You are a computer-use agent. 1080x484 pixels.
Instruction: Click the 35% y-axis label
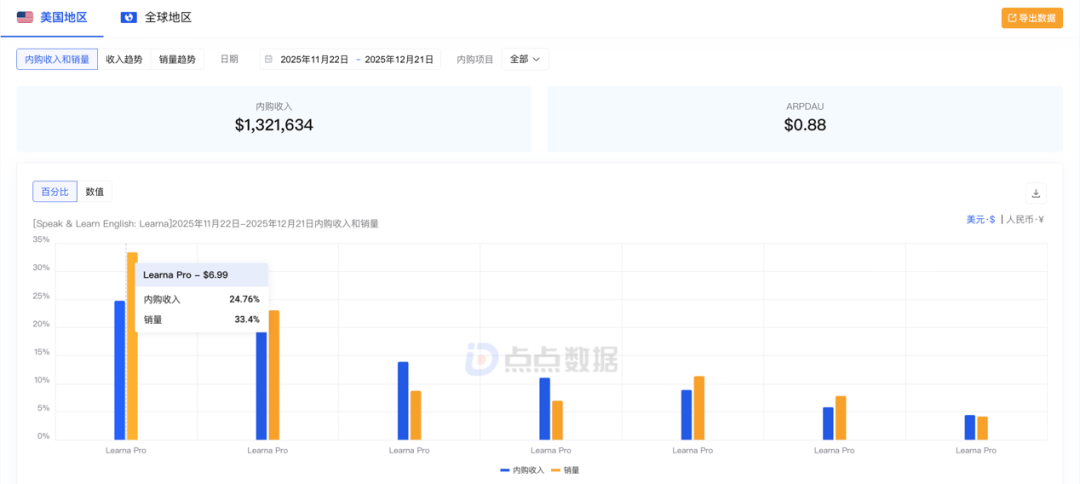point(41,240)
